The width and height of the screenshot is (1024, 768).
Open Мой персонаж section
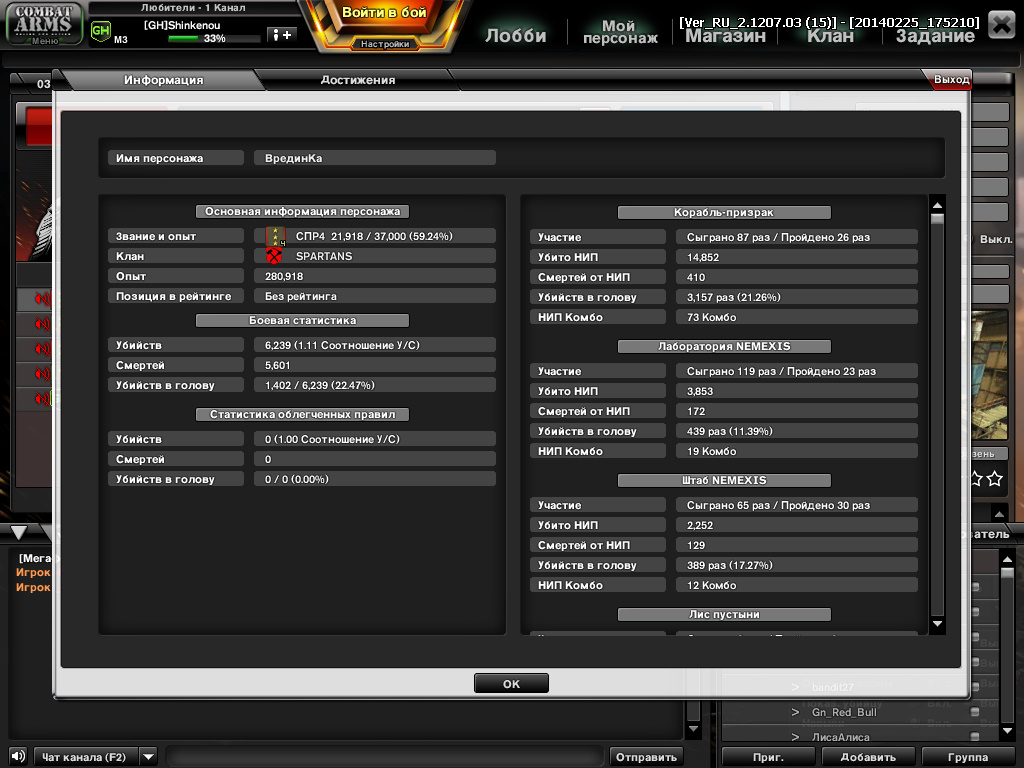[620, 32]
